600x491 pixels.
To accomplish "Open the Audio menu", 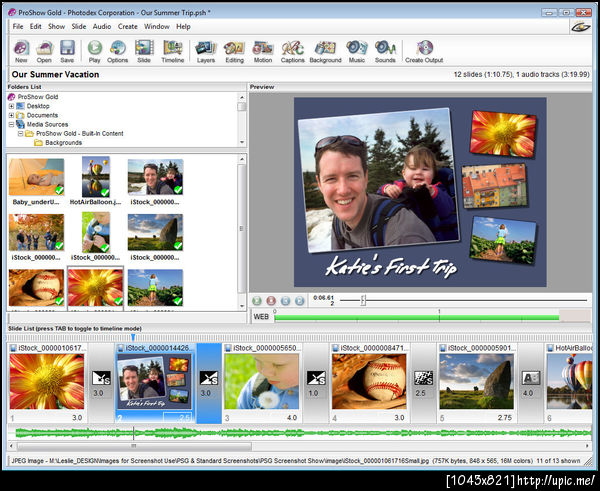I will point(101,26).
